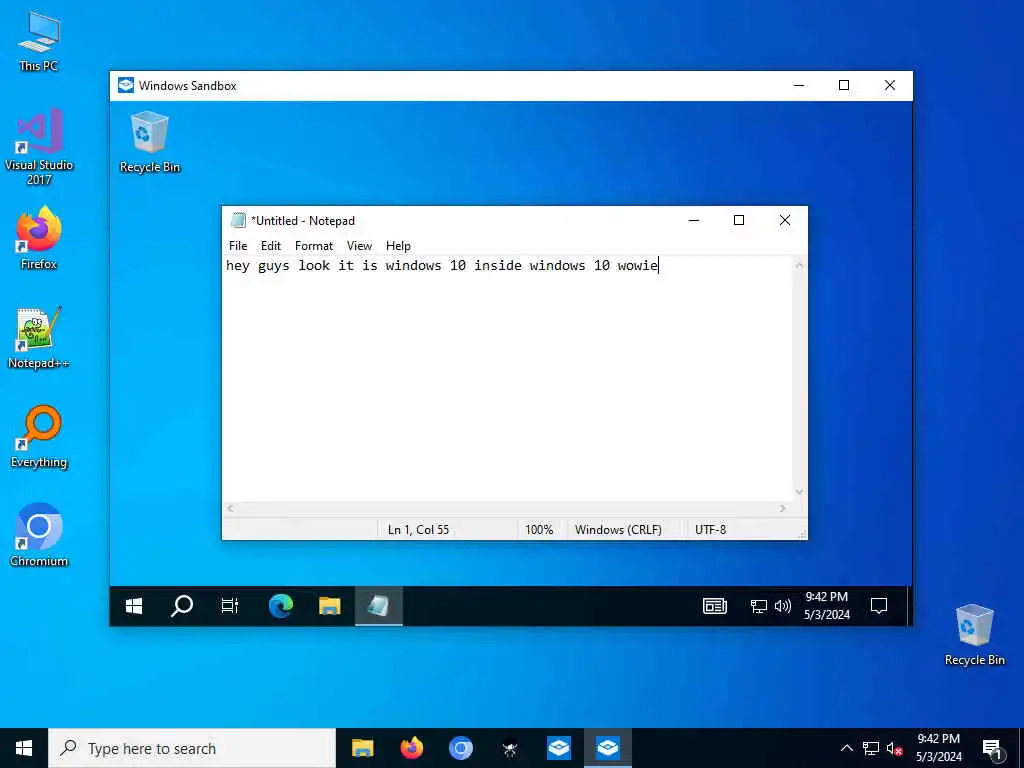
Task: Maximize the Notepad window
Action: point(739,221)
